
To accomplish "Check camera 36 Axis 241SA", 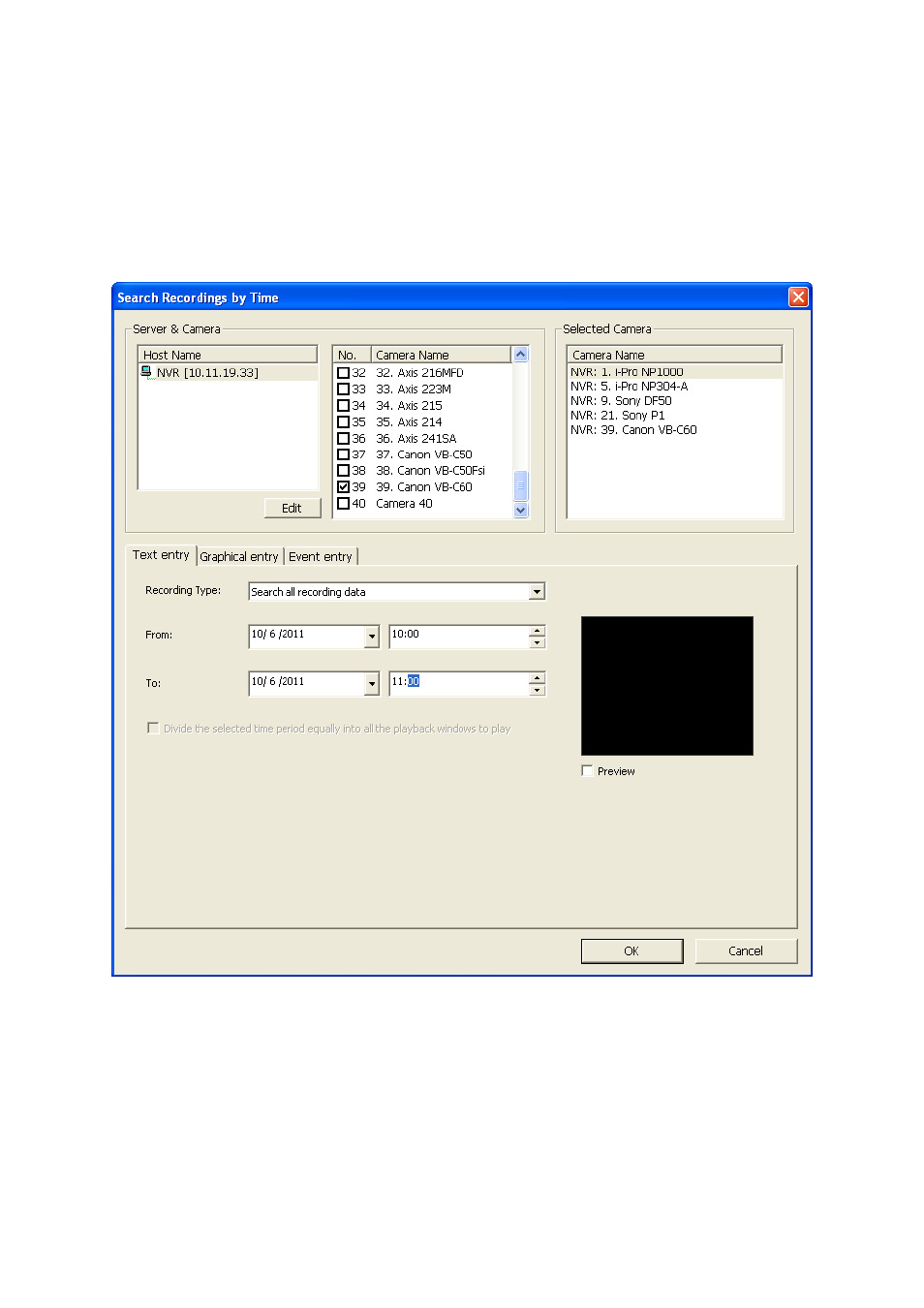I will pyautogui.click(x=343, y=439).
